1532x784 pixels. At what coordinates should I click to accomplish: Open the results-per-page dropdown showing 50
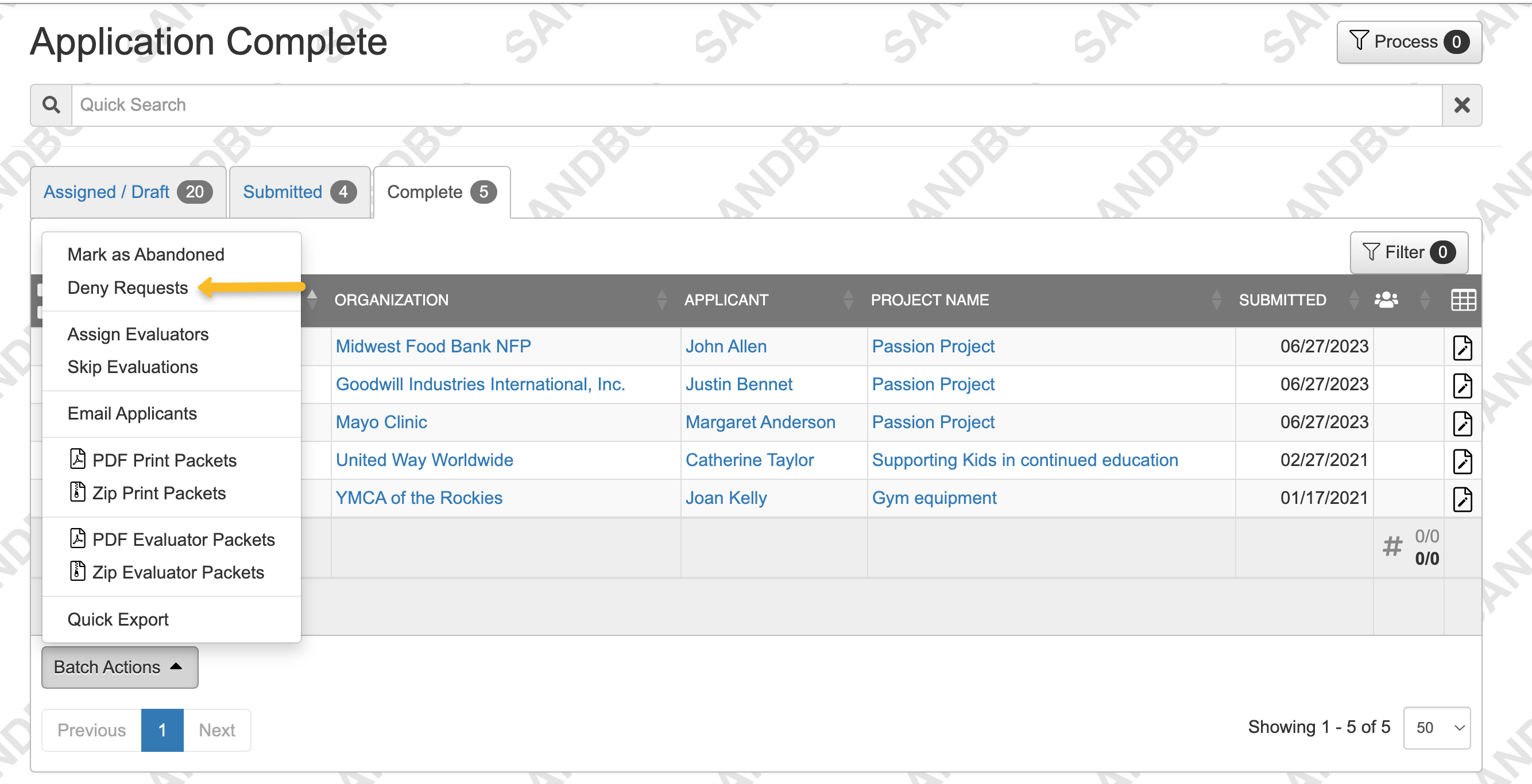click(1437, 728)
